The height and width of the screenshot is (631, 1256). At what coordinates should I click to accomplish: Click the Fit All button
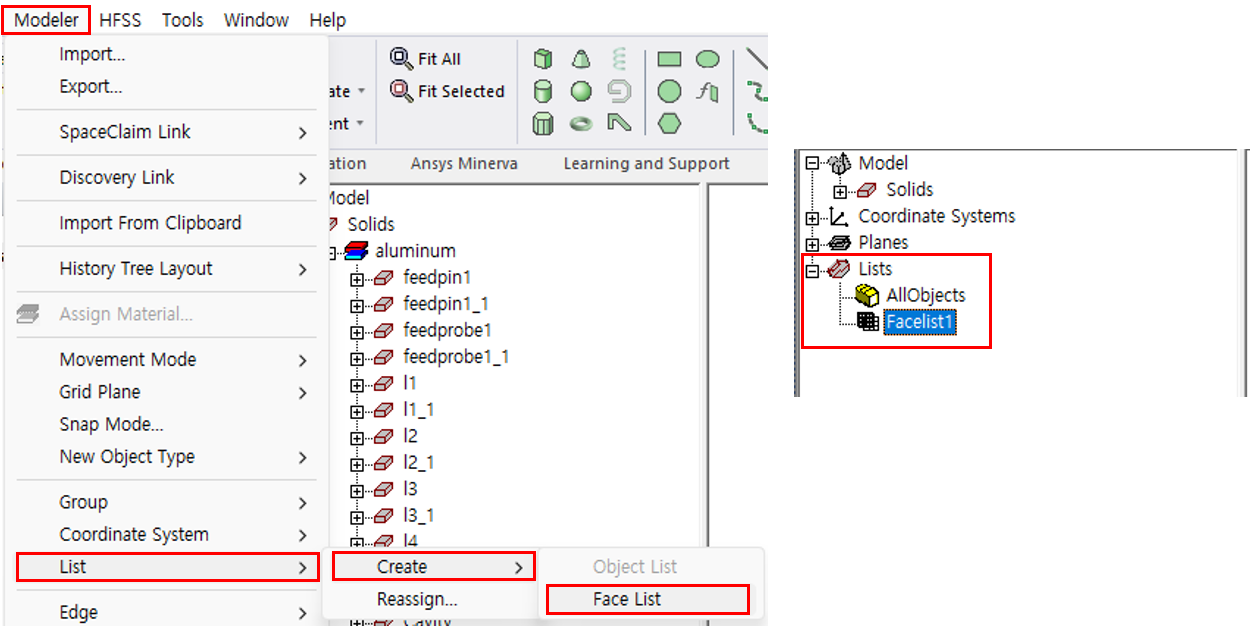click(427, 59)
